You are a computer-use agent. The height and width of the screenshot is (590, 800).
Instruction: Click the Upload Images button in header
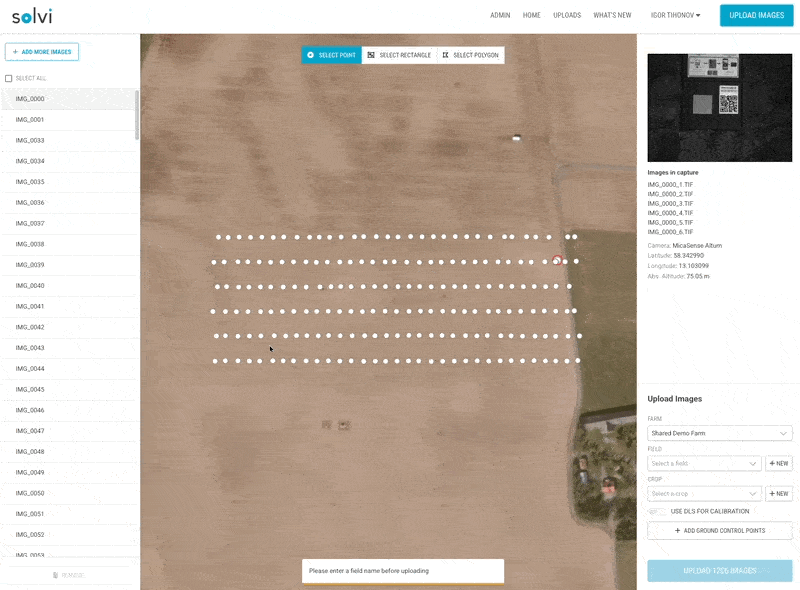click(757, 15)
